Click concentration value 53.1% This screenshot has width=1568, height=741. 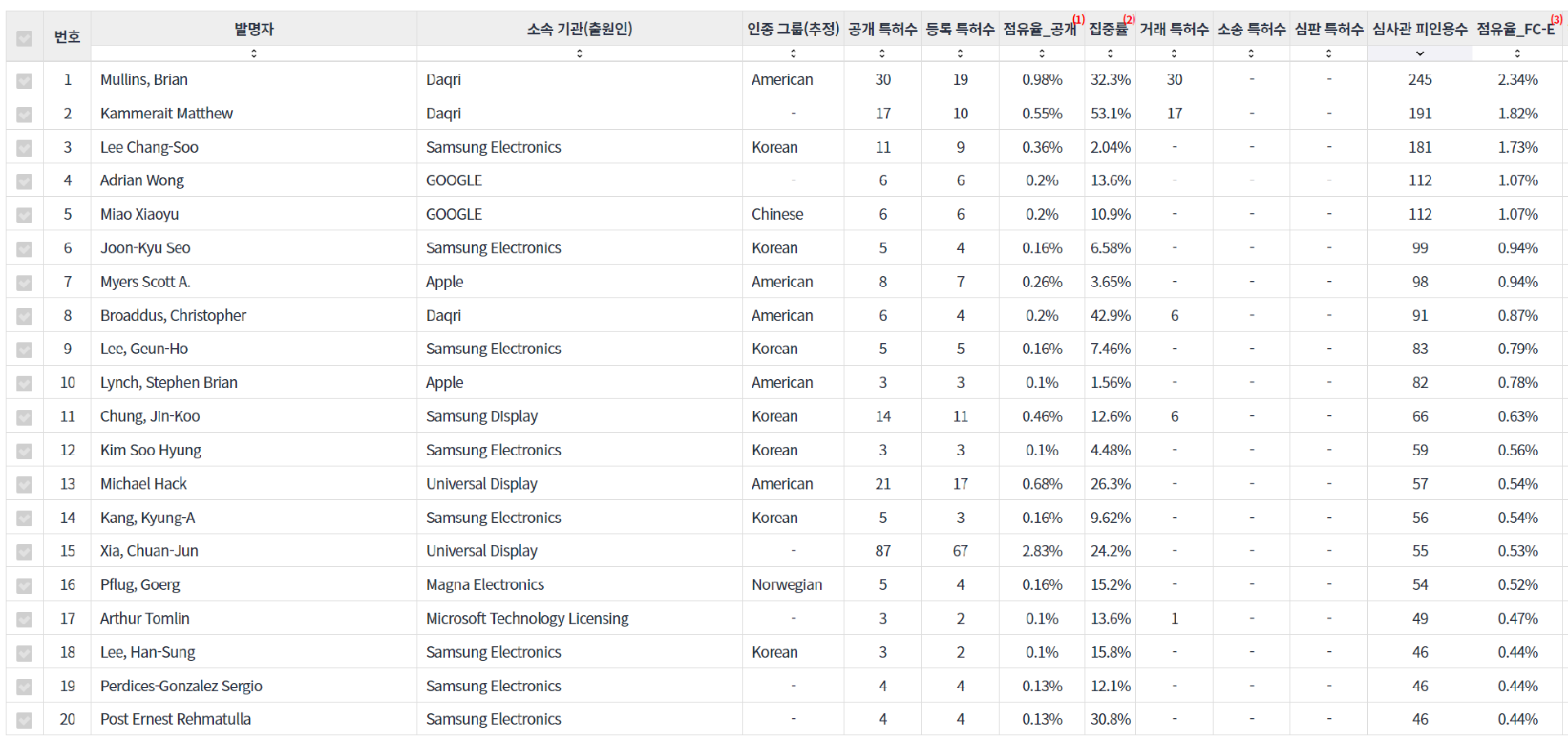click(x=1111, y=113)
